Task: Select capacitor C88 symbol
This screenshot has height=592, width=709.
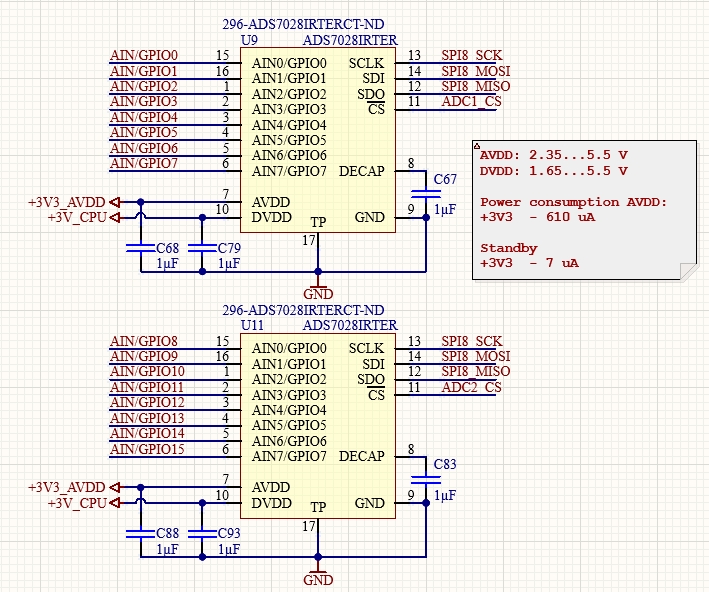Action: [x=141, y=534]
